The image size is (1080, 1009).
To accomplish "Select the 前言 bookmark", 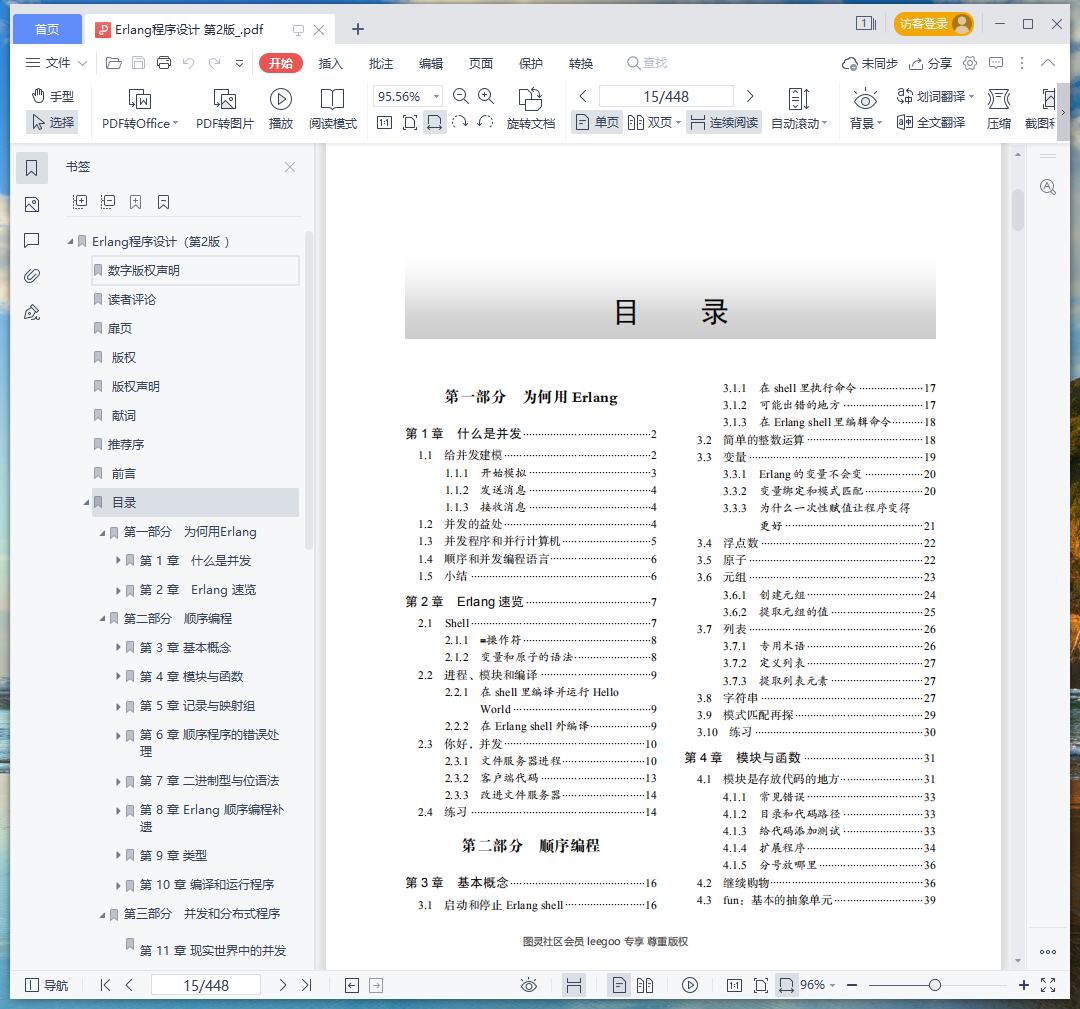I will pos(124,474).
